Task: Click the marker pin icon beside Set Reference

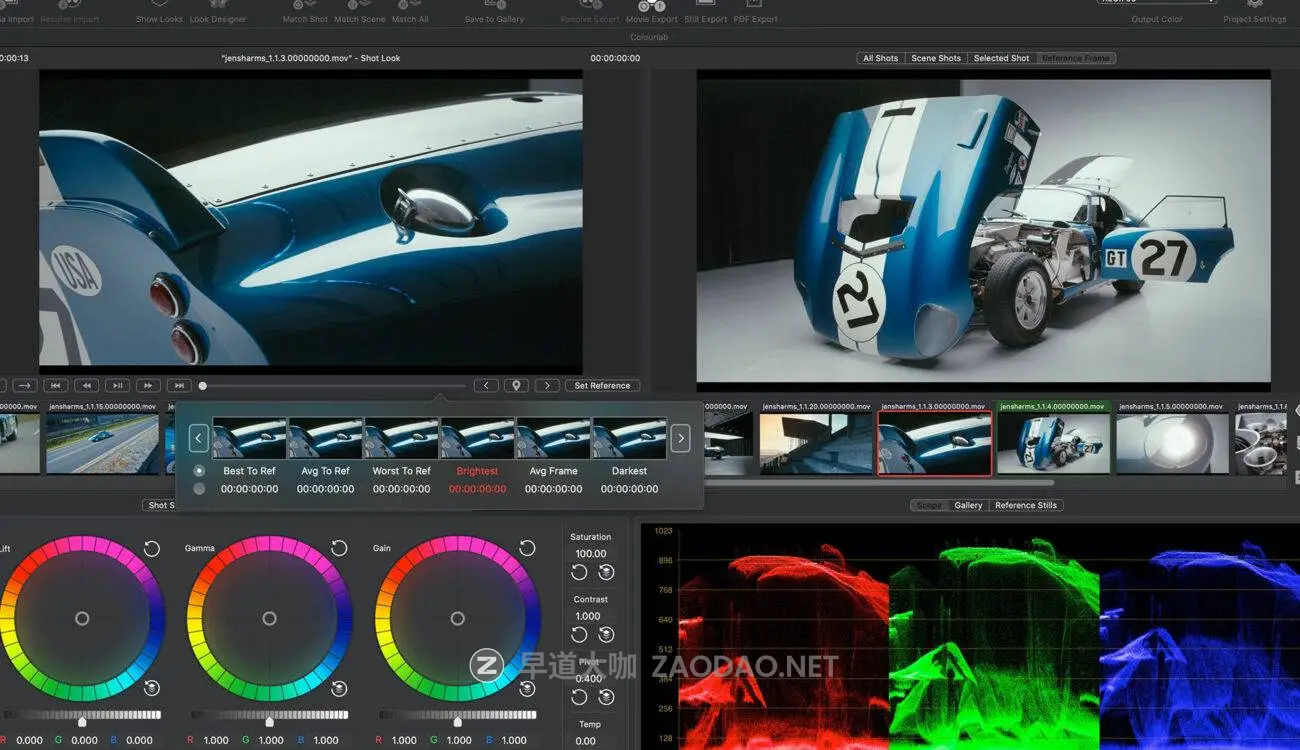Action: (516, 386)
